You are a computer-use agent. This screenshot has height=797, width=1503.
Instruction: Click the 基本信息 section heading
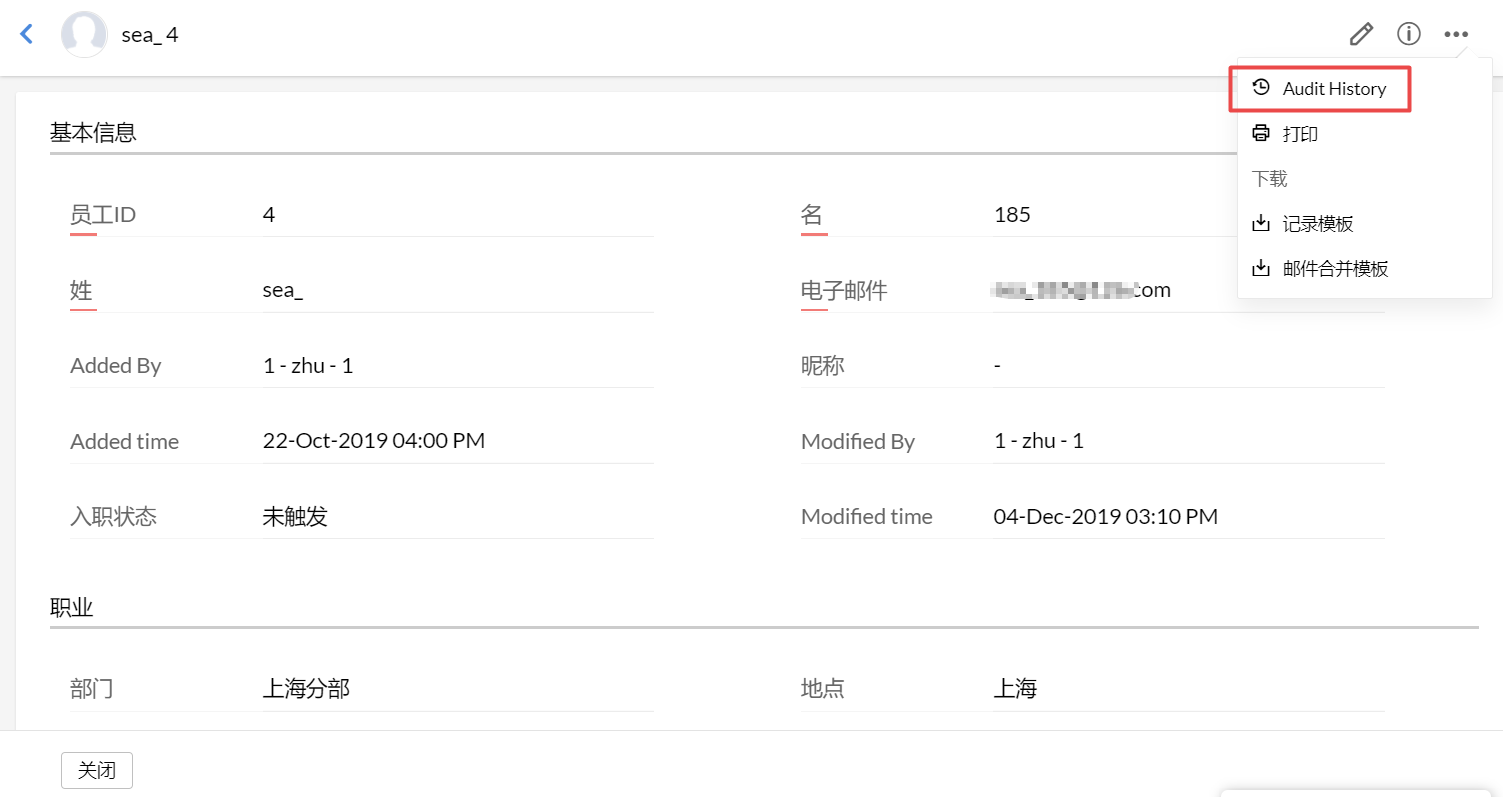pyautogui.click(x=93, y=132)
